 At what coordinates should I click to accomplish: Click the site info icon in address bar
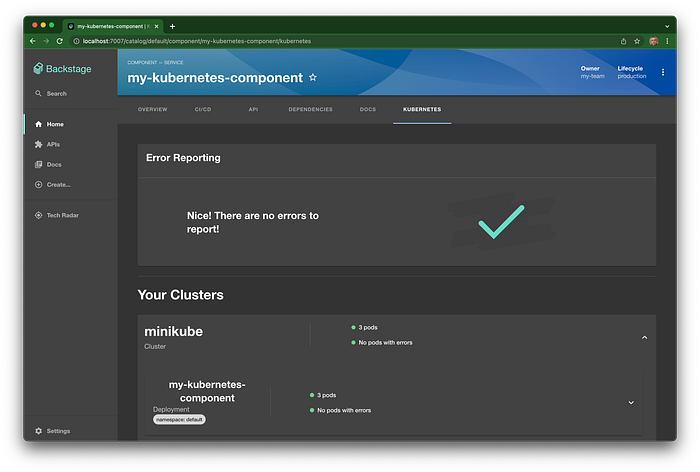coord(76,41)
